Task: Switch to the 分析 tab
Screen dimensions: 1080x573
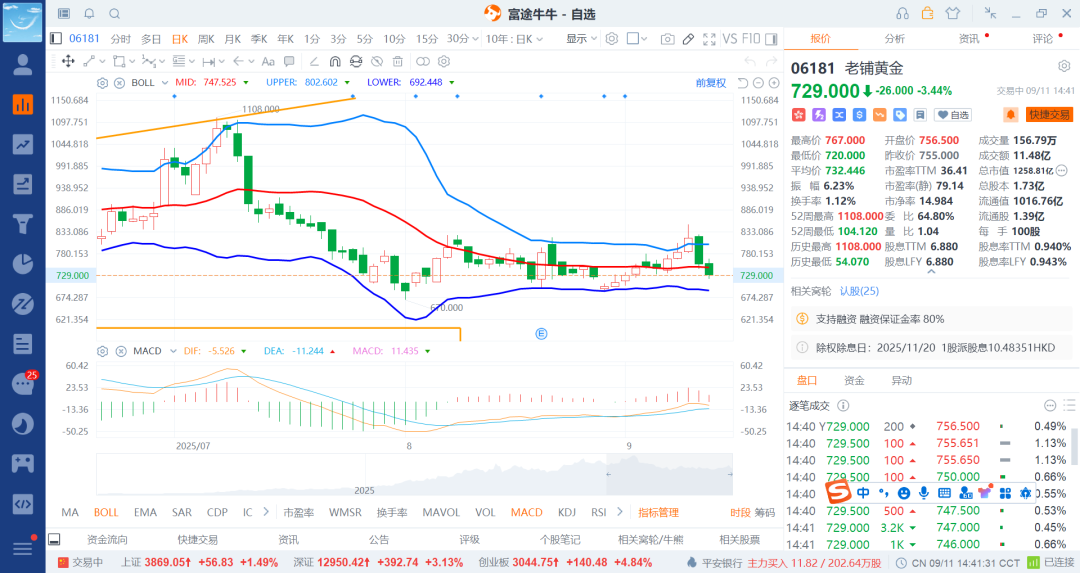Action: pyautogui.click(x=894, y=39)
